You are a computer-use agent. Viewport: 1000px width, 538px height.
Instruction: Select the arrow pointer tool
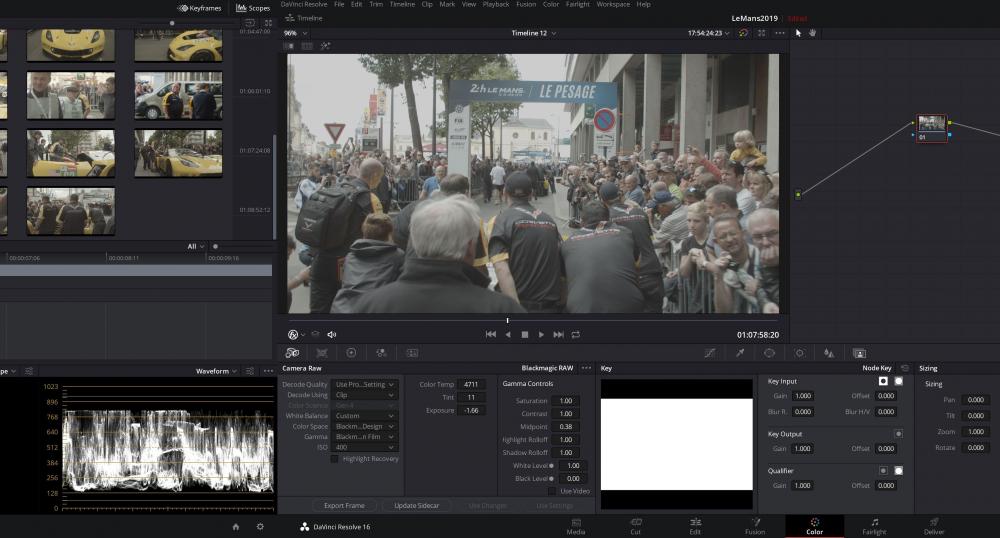coord(798,33)
